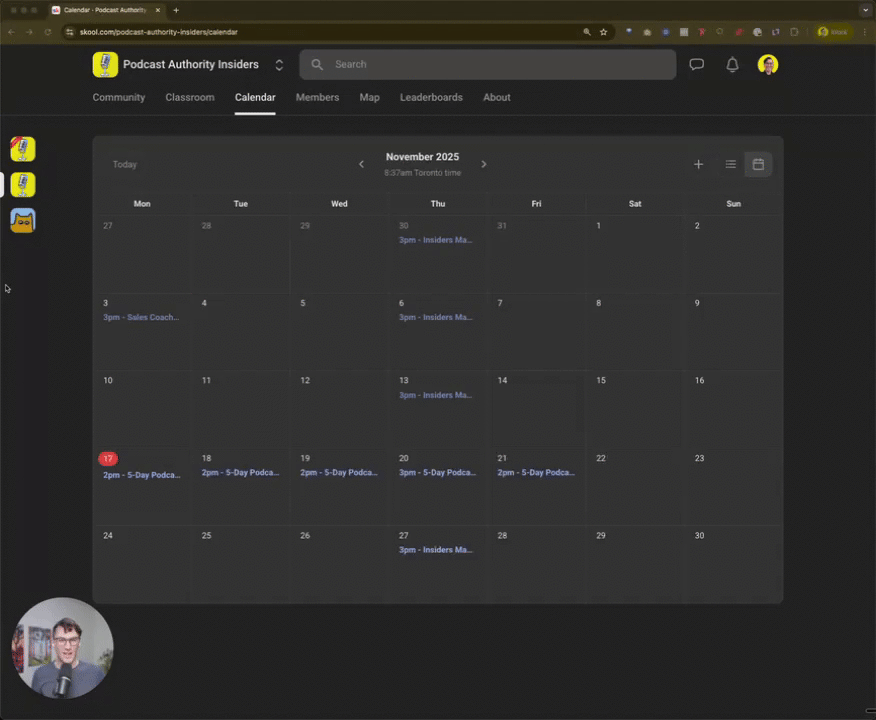This screenshot has height=720, width=876.
Task: Open second yellow microphone group in sidebar
Action: point(23,185)
